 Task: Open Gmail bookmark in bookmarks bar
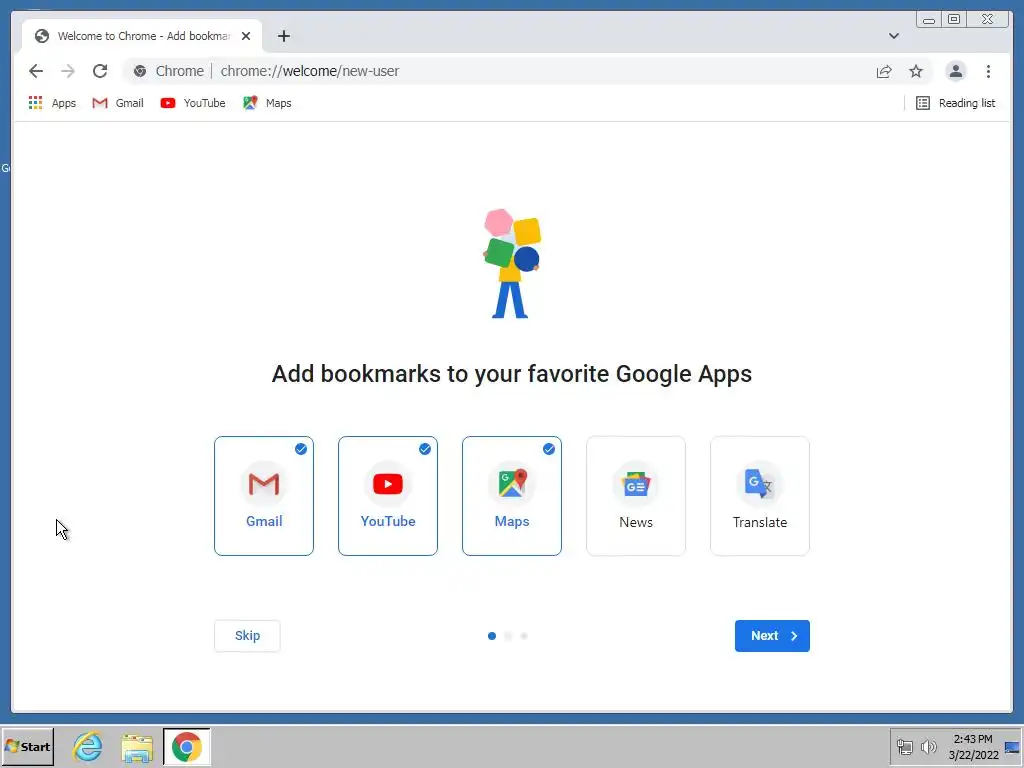pyautogui.click(x=118, y=103)
